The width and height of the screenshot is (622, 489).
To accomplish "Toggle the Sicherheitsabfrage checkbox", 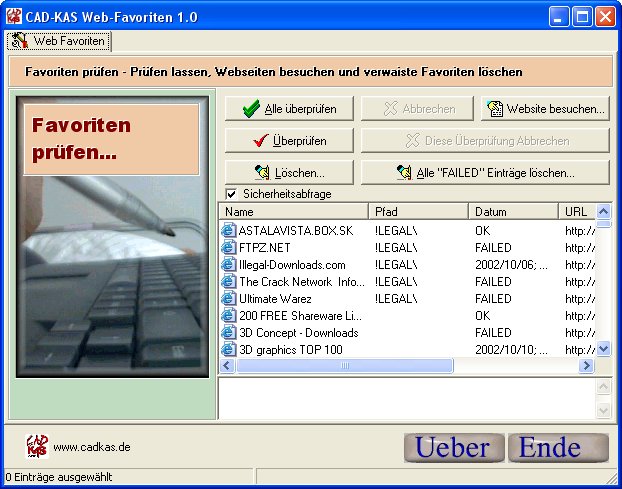I will tap(232, 194).
